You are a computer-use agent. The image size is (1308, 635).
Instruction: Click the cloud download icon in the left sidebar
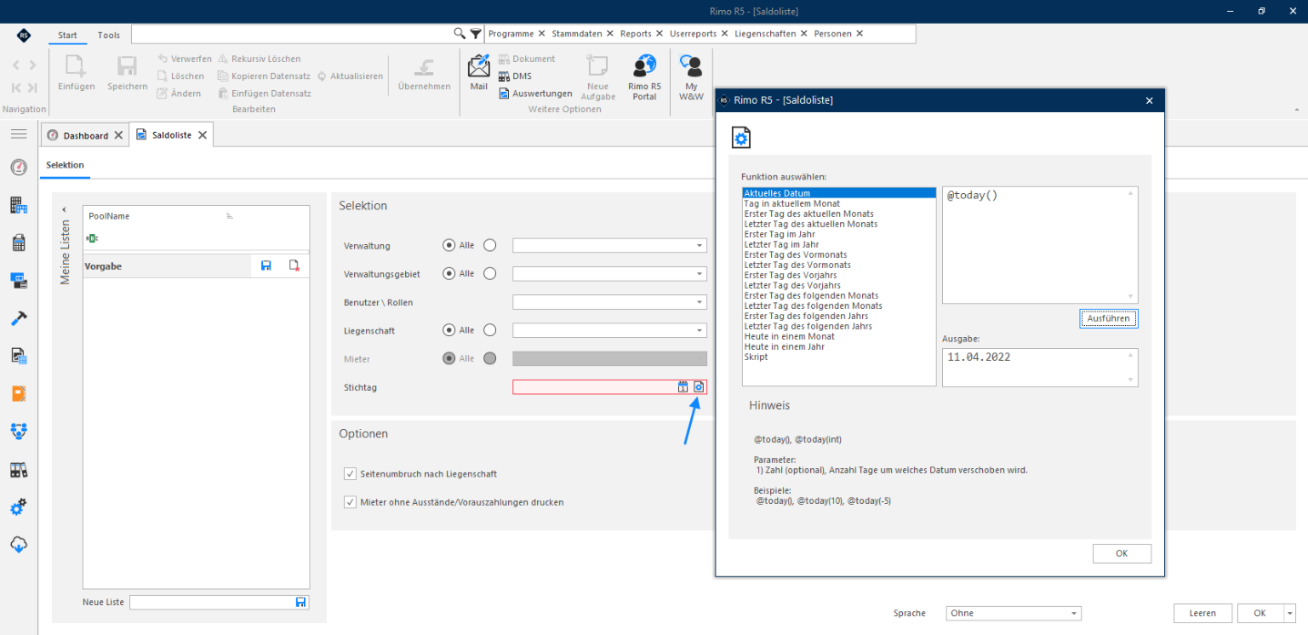point(18,545)
